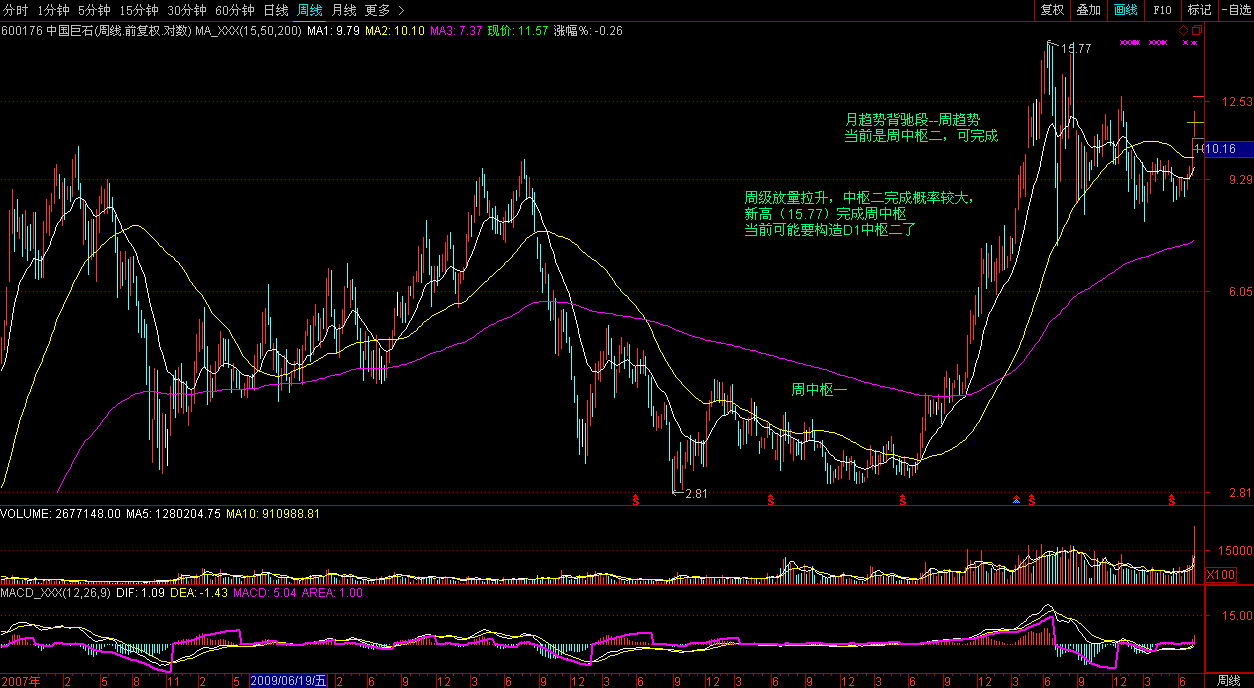
Task: Click the 2.81 low price label on the chart
Action: click(696, 494)
